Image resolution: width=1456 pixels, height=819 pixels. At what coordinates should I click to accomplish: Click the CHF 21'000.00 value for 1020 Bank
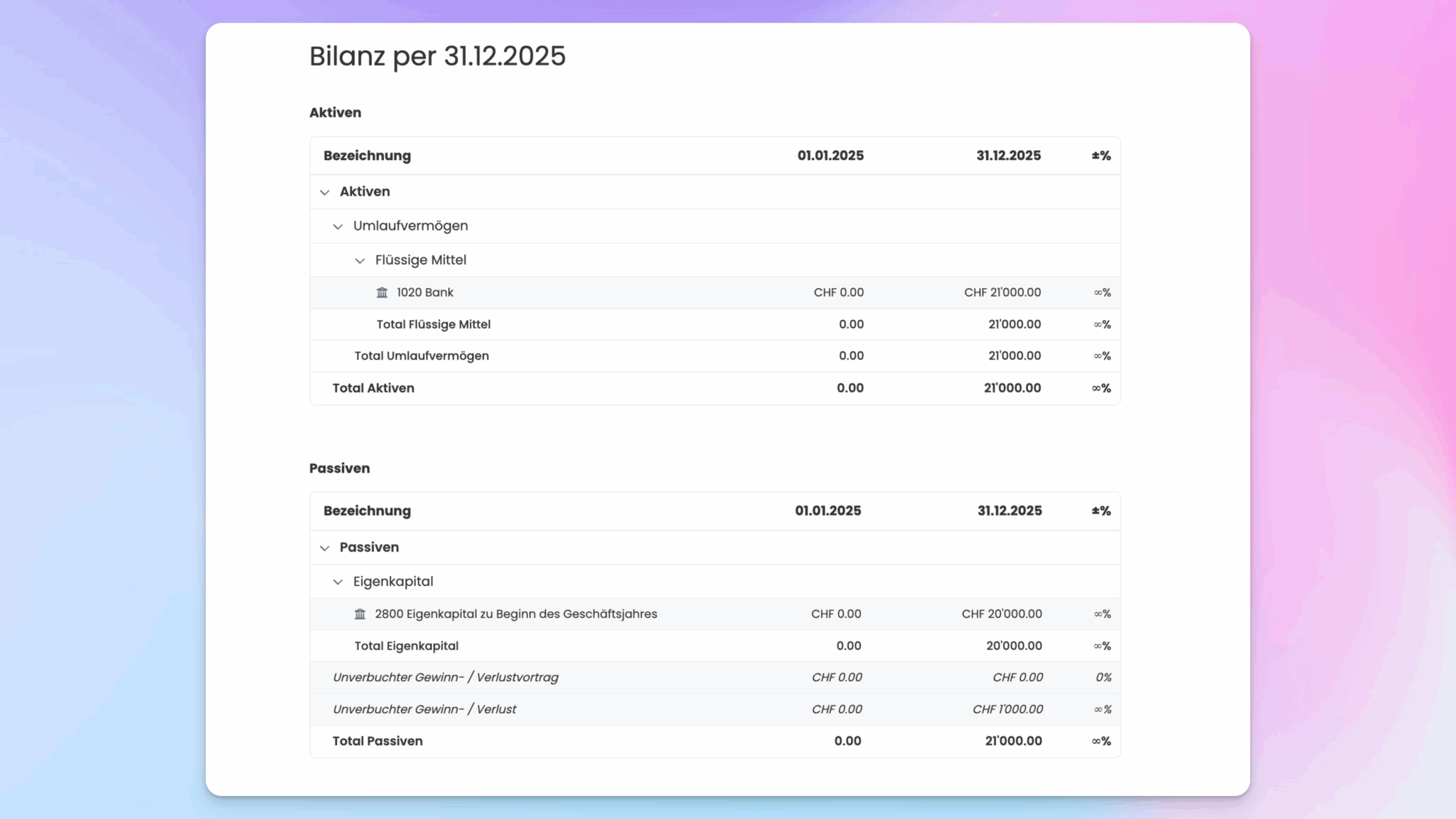click(1002, 293)
